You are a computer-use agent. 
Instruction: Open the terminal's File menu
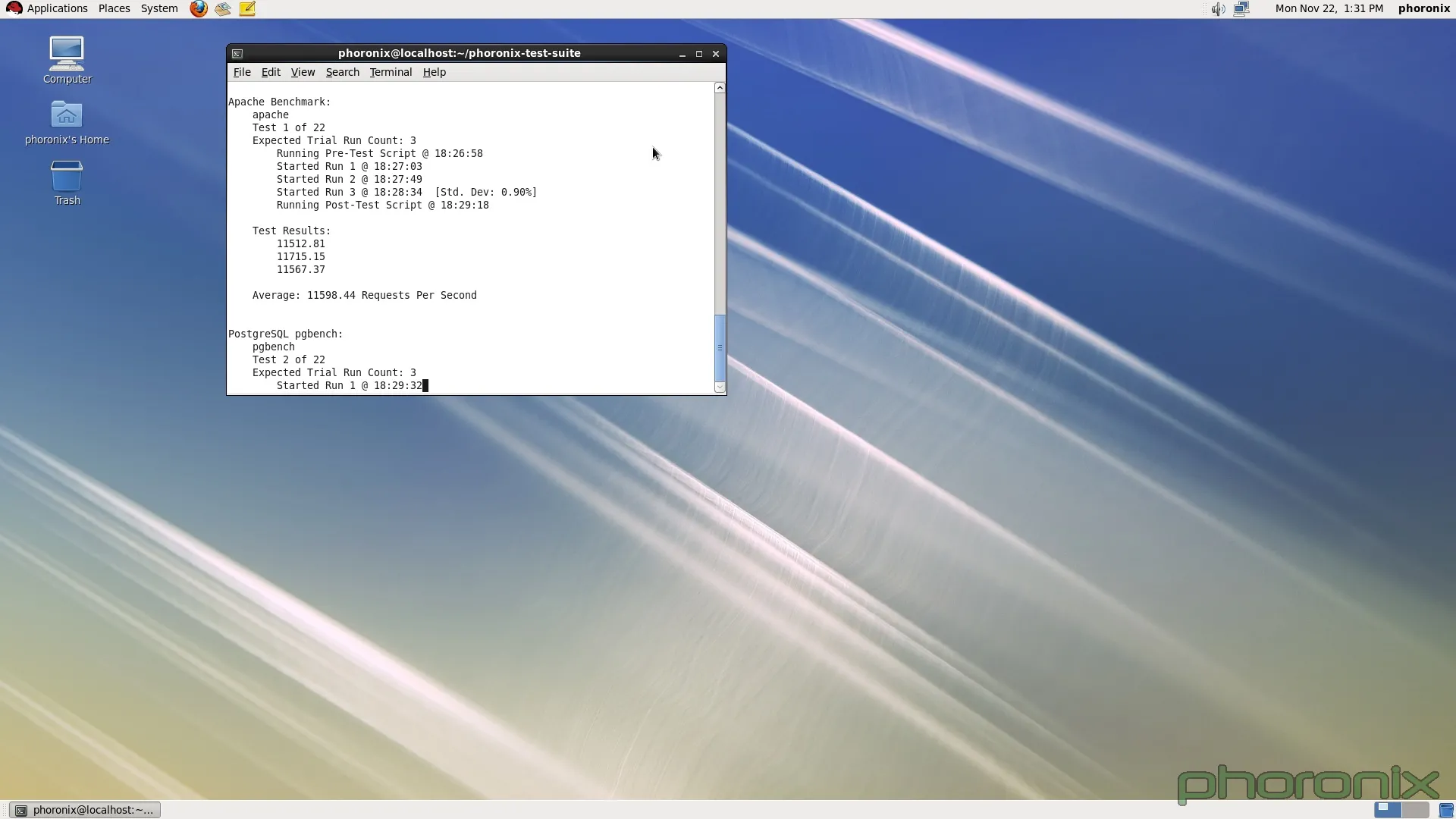click(x=242, y=72)
